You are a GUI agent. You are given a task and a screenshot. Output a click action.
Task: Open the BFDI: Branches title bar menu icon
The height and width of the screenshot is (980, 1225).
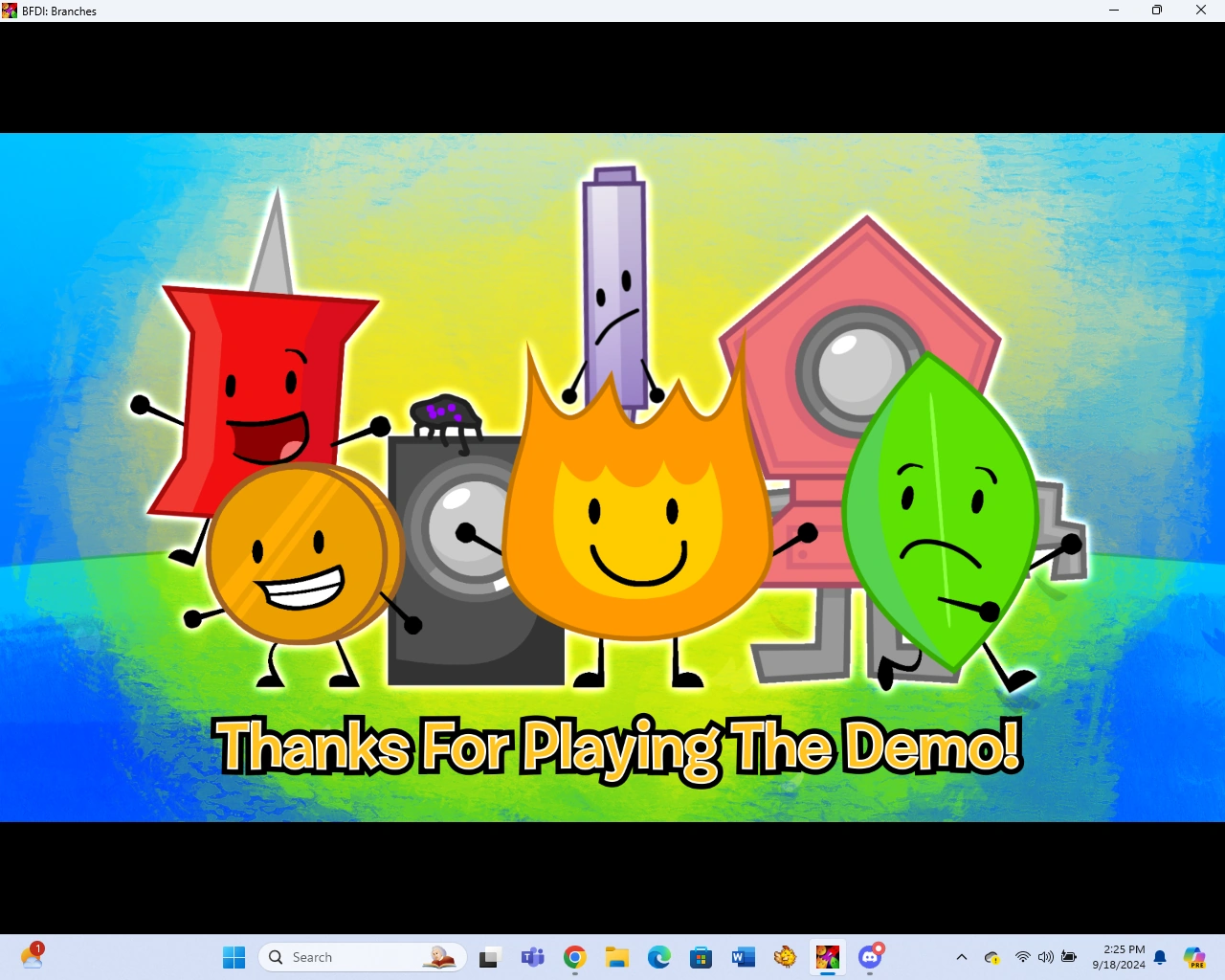[10, 11]
